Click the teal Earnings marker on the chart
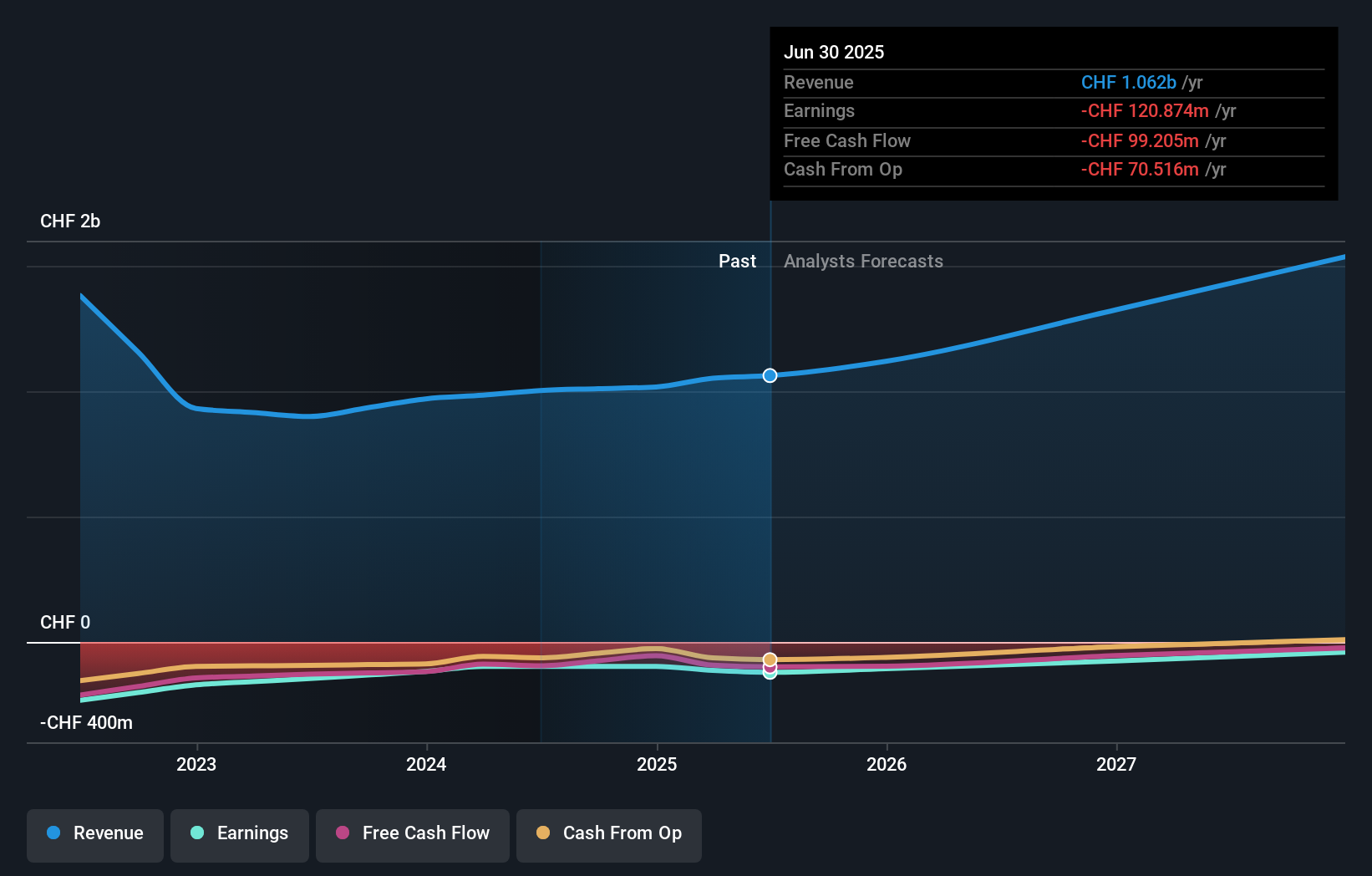This screenshot has height=876, width=1372. pos(769,673)
